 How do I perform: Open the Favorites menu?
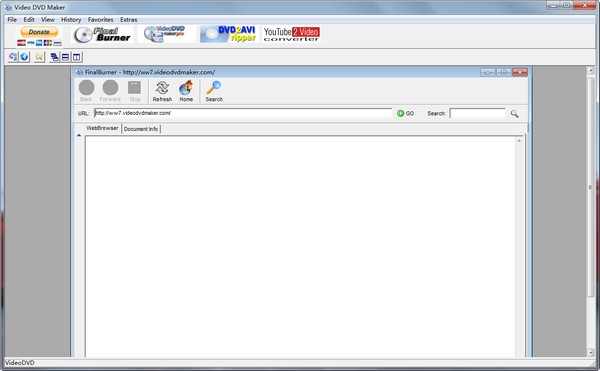pyautogui.click(x=100, y=20)
